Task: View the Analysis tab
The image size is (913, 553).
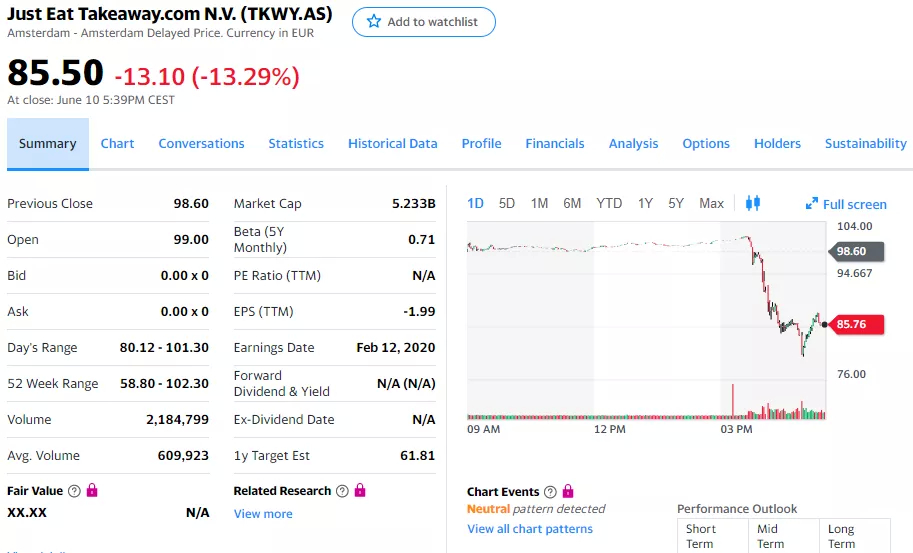Action: (x=634, y=144)
